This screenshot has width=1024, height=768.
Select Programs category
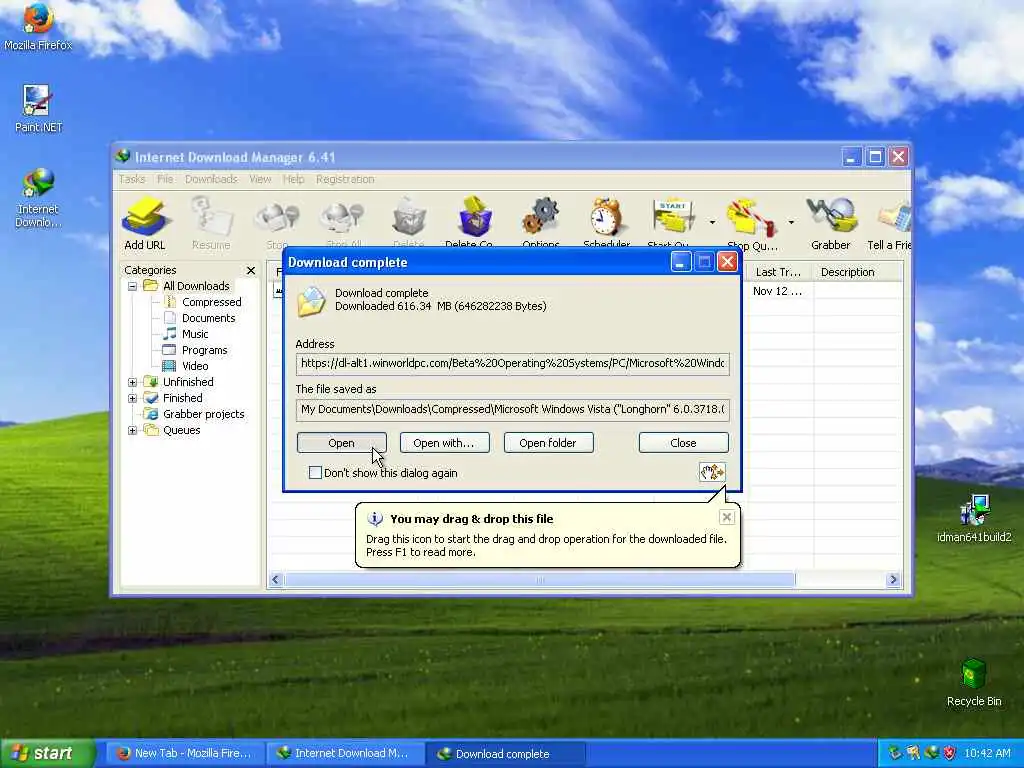(204, 350)
